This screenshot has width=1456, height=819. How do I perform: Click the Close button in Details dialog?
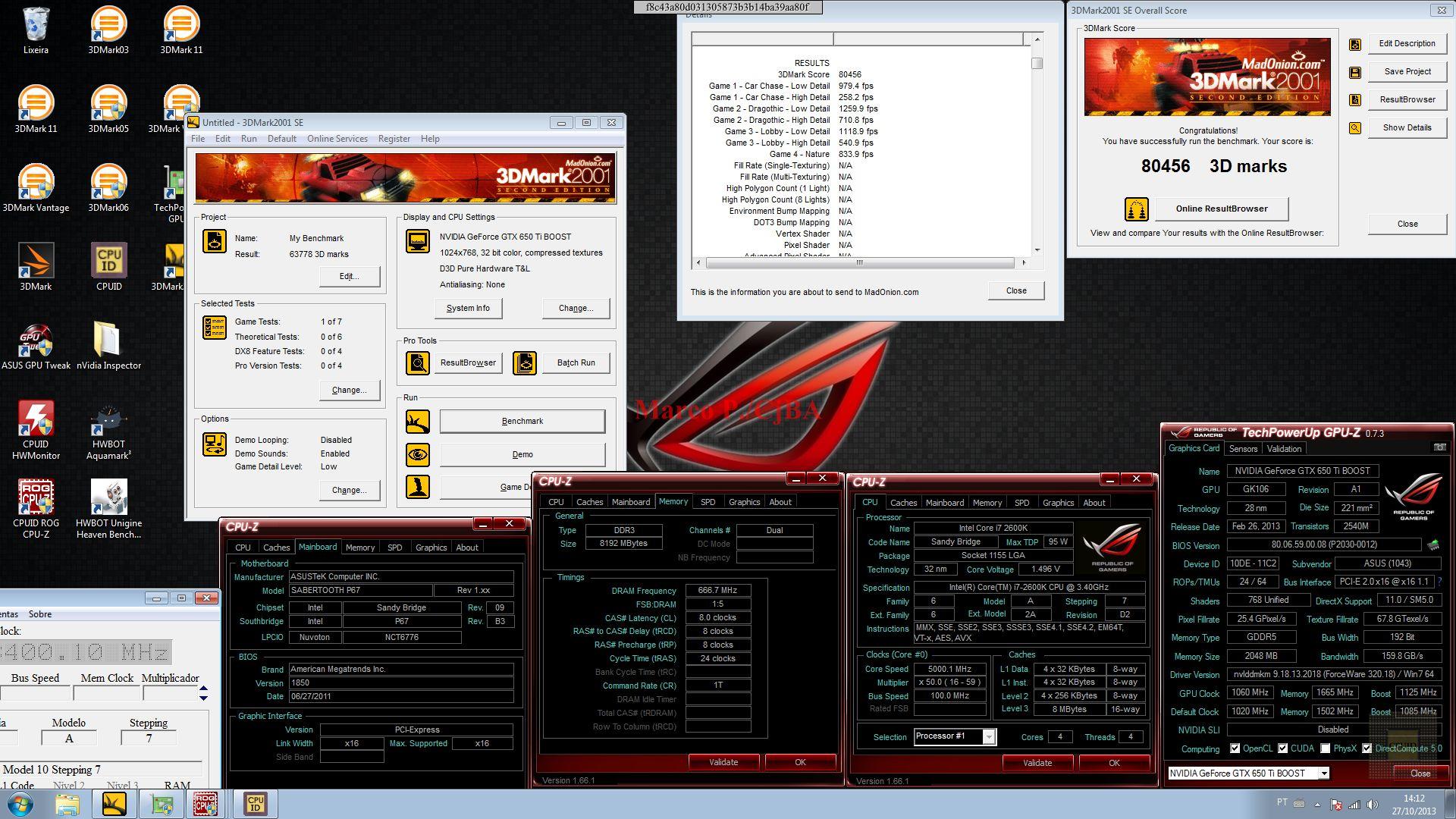click(1016, 291)
